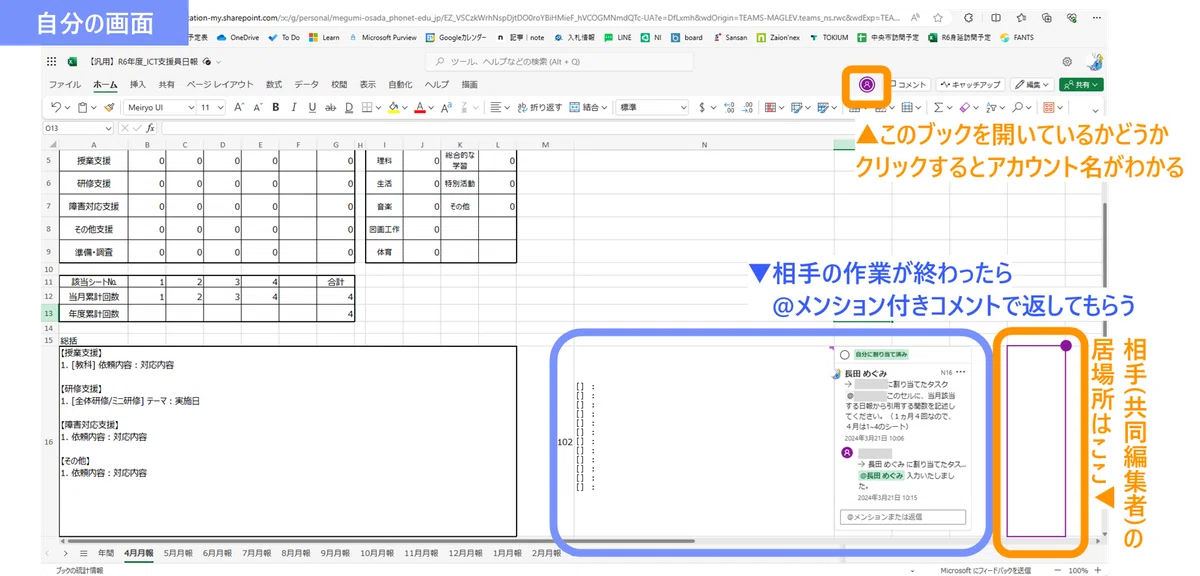Open all sheets list icon
Image resolution: width=1200 pixels, height=576 pixels.
(x=85, y=552)
